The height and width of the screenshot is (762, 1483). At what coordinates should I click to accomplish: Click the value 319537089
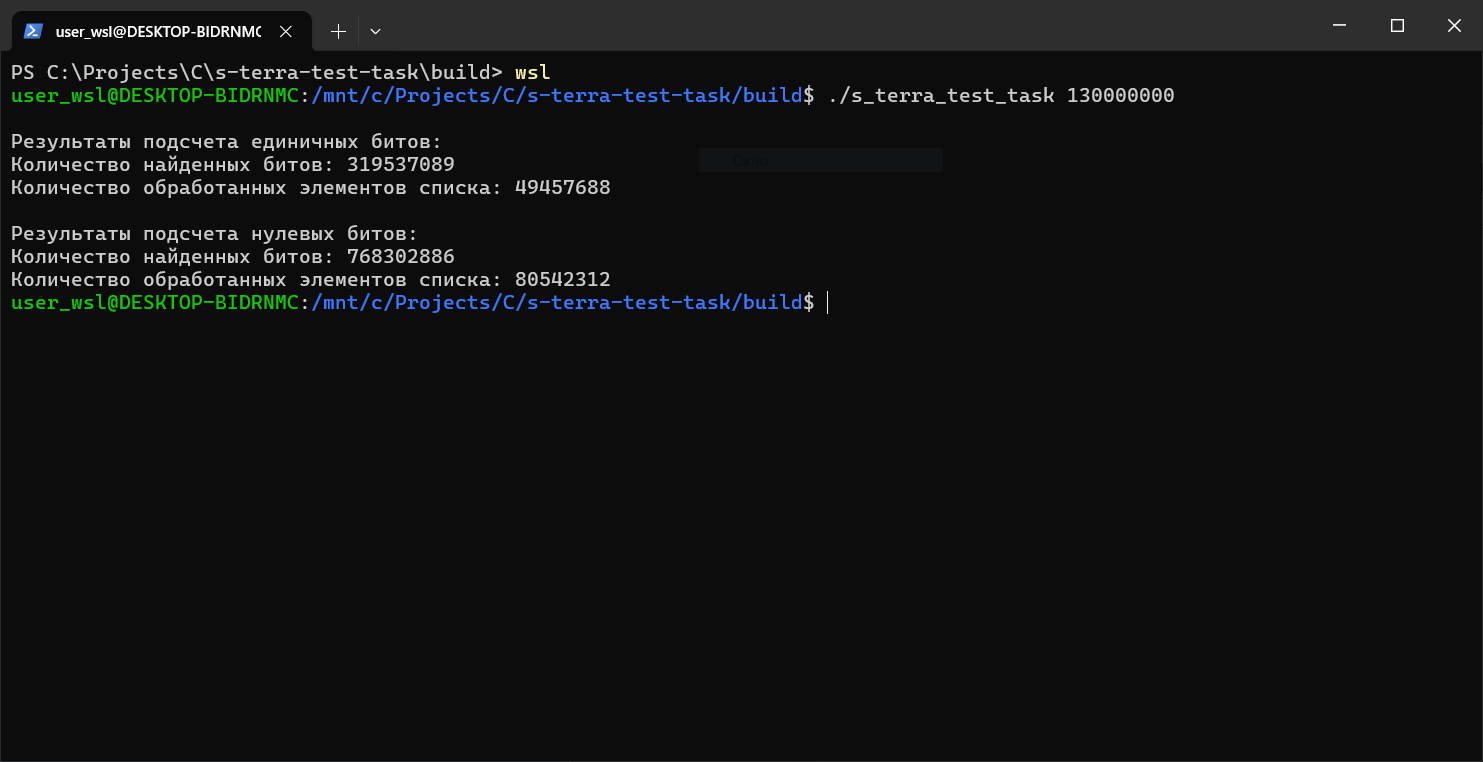401,165
